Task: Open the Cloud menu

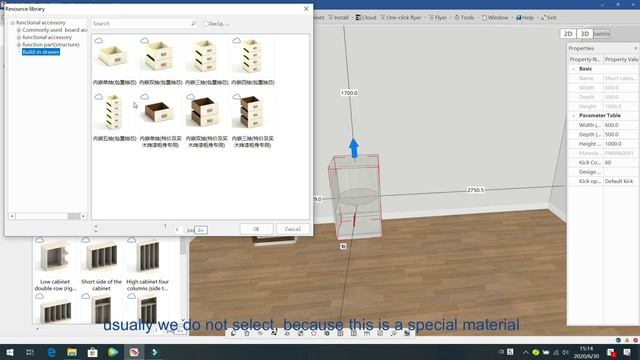Action: click(366, 18)
